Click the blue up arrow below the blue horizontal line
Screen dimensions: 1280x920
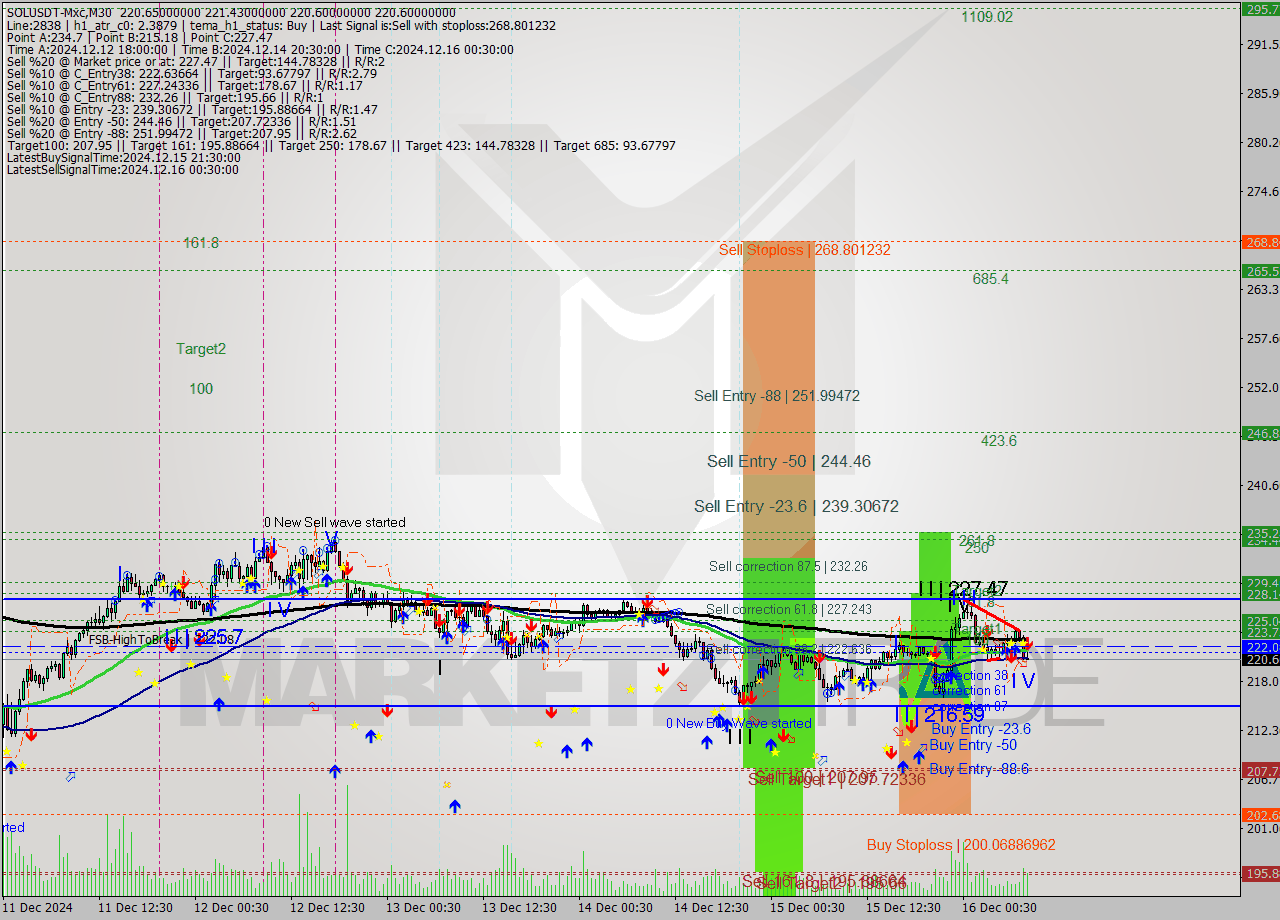(x=11, y=766)
